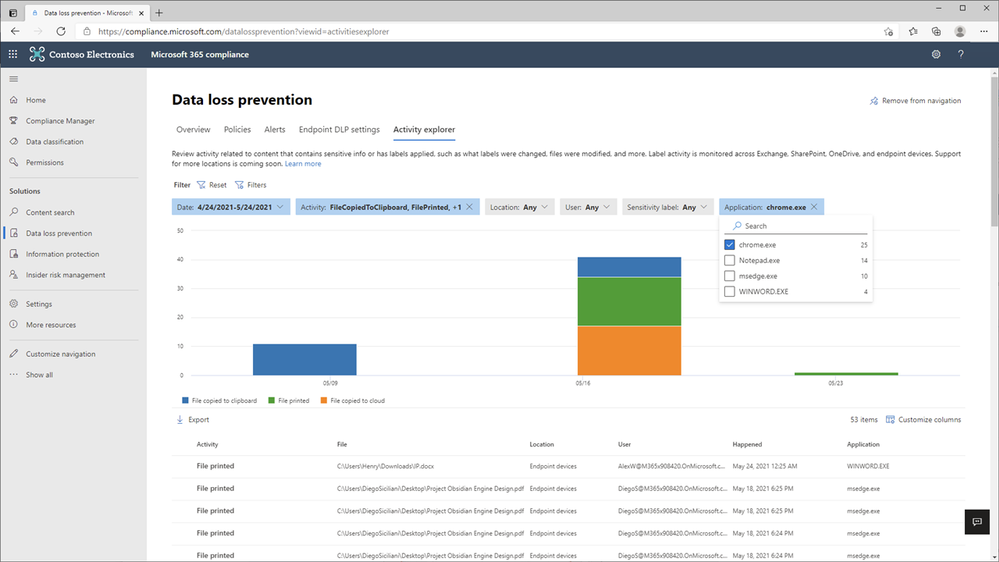Collapse the navigation hamburger menu
Screen dimensions: 999x562
(14, 79)
